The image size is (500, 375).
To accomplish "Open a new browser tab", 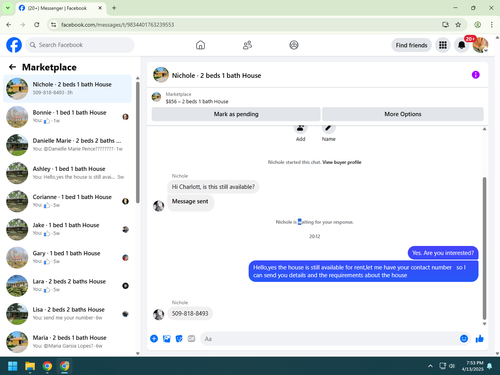I will point(114,8).
